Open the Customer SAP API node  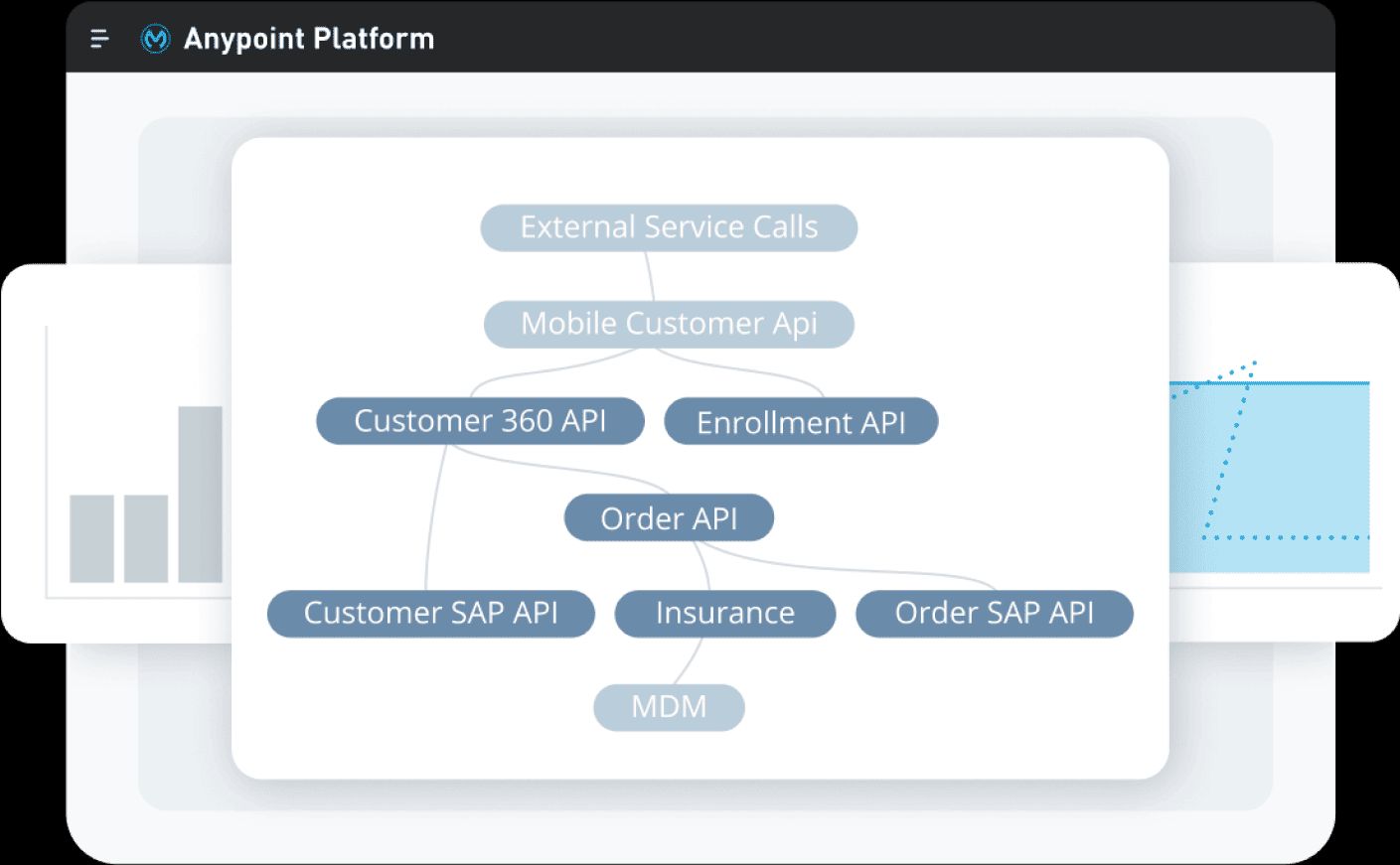430,613
